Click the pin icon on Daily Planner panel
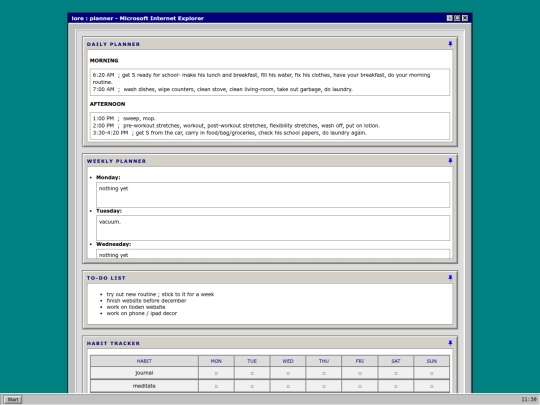 click(450, 44)
